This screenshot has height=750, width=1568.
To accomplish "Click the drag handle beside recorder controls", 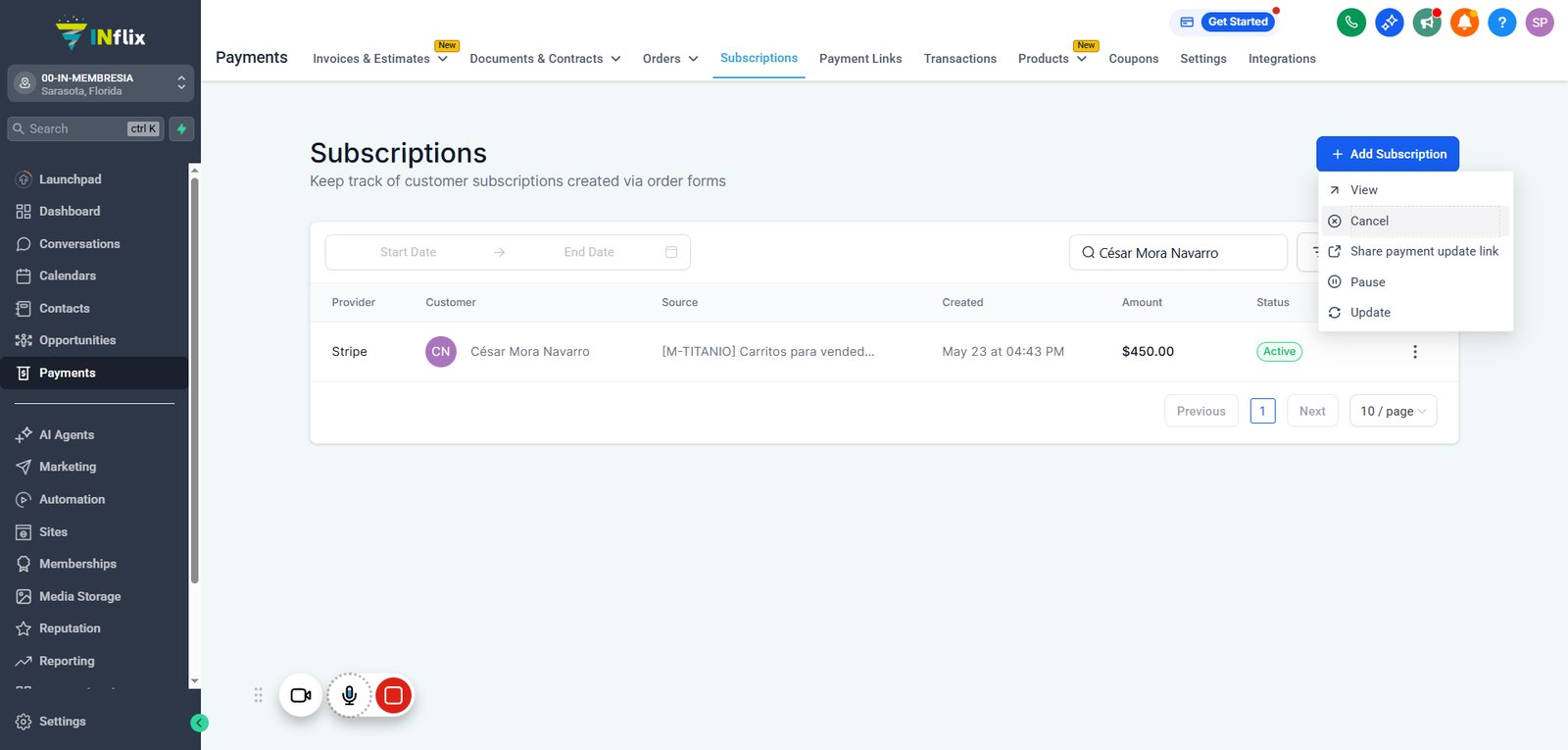I will click(258, 695).
